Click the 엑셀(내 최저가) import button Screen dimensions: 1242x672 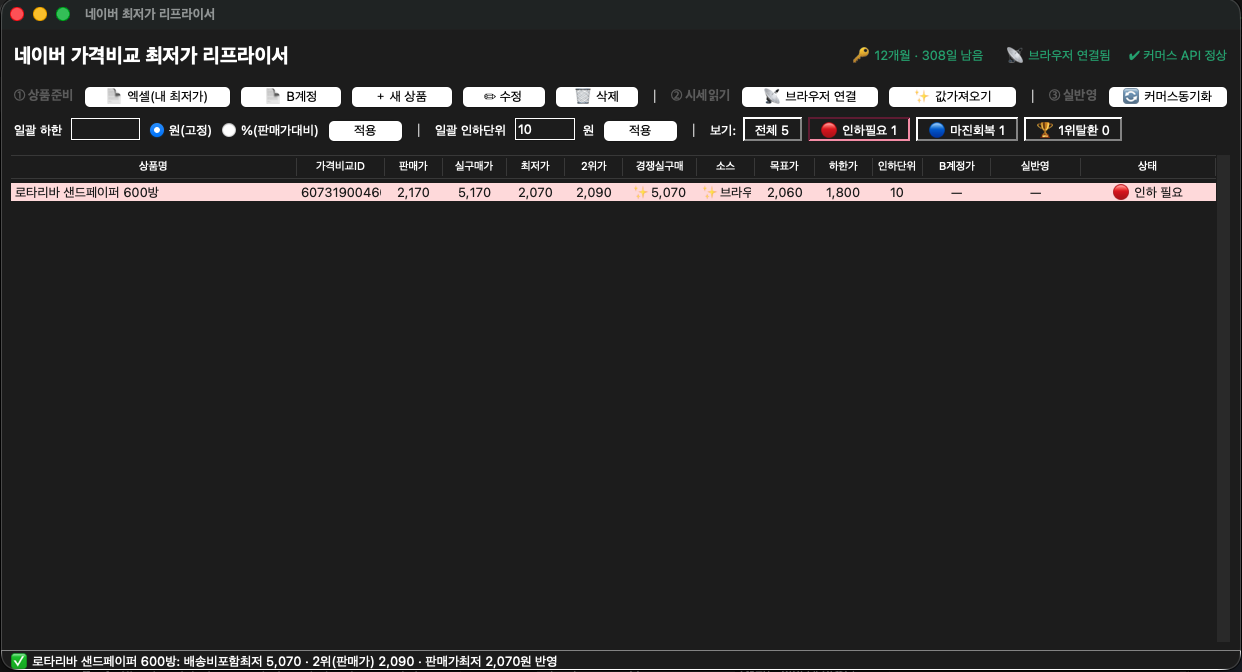[x=157, y=96]
